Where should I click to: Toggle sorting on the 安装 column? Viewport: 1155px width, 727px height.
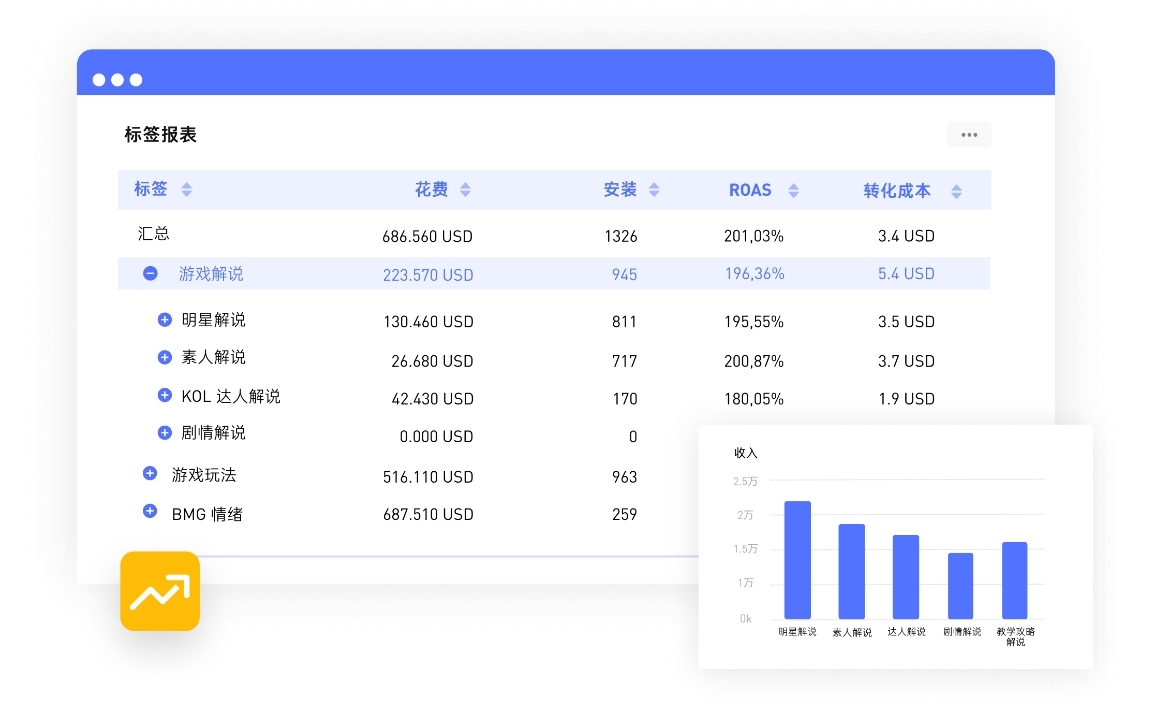click(654, 189)
